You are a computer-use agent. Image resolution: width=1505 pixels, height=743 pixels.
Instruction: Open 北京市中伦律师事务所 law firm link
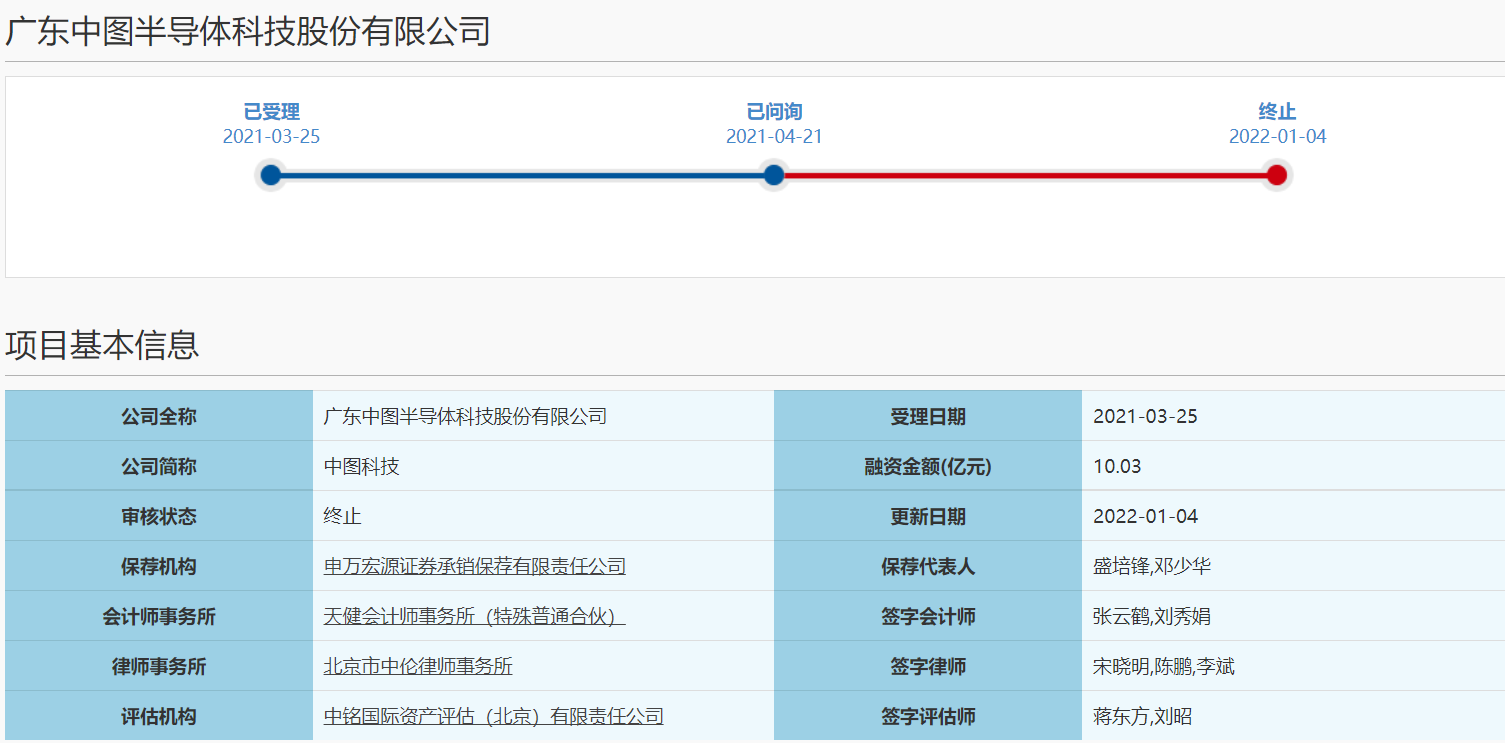pos(418,666)
